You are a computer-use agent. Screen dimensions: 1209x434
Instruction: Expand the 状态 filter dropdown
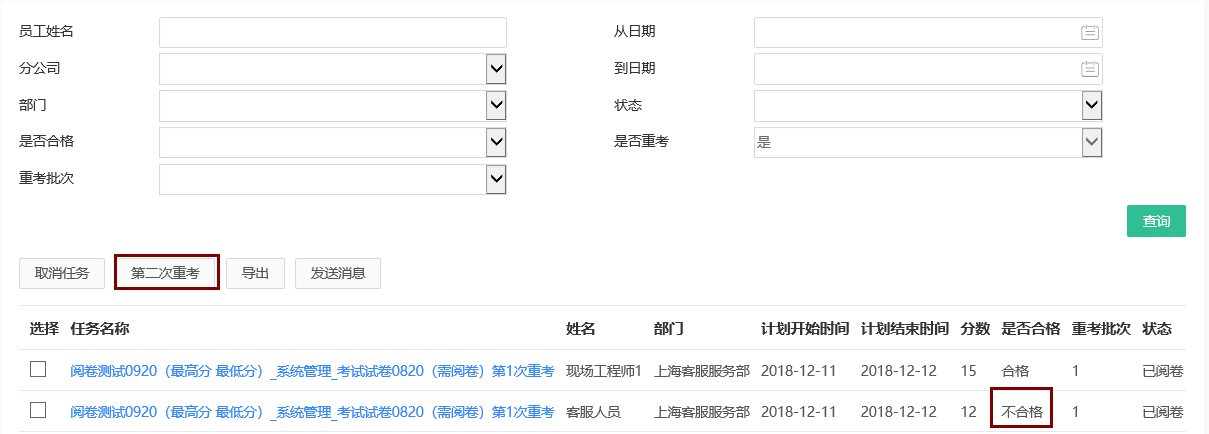1092,106
